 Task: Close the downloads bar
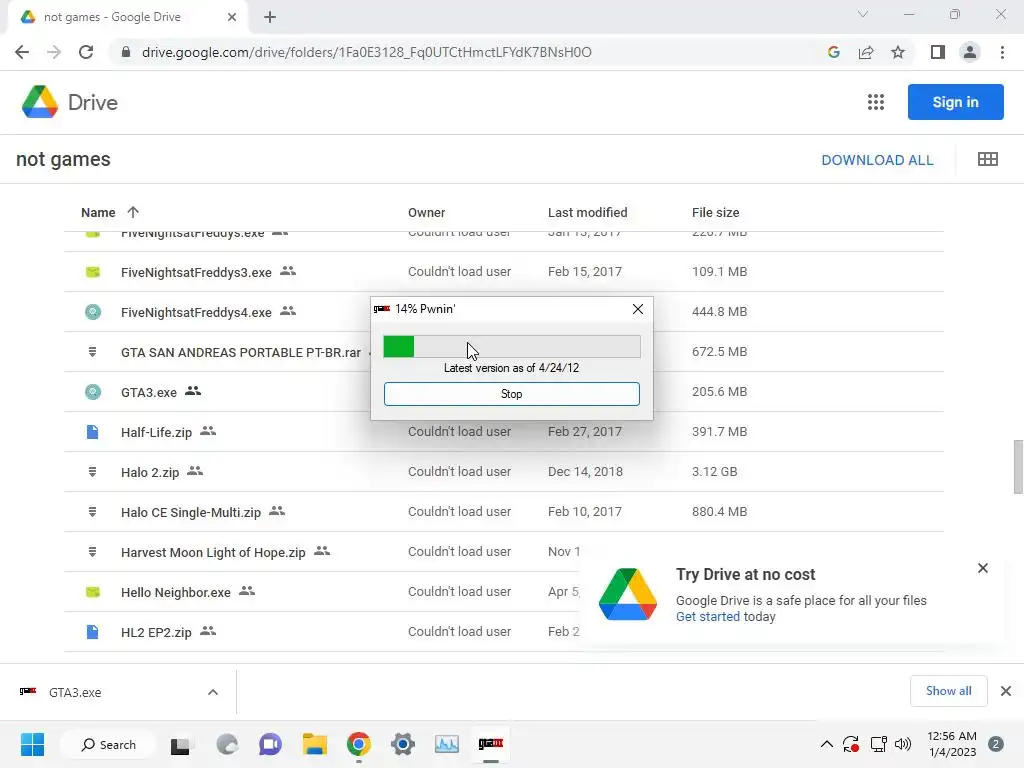[x=1006, y=691]
